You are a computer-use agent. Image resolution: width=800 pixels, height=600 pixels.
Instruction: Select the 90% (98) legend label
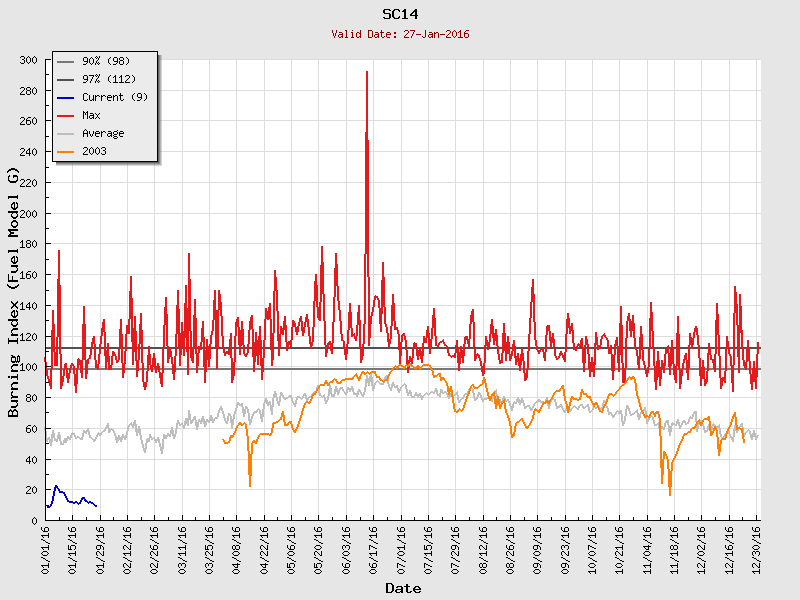(x=106, y=61)
